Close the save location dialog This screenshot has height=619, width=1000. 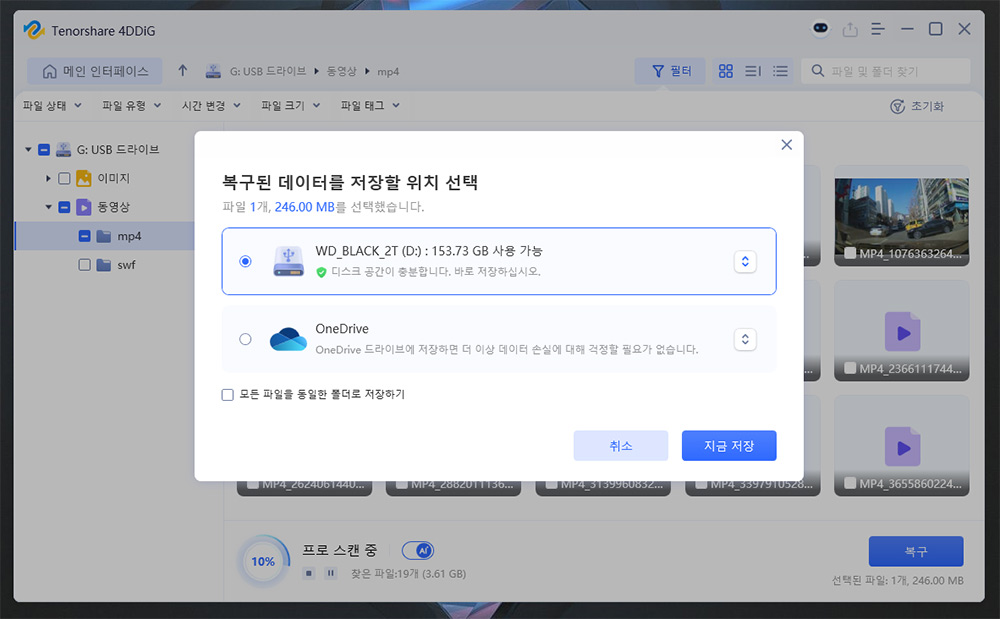point(787,145)
